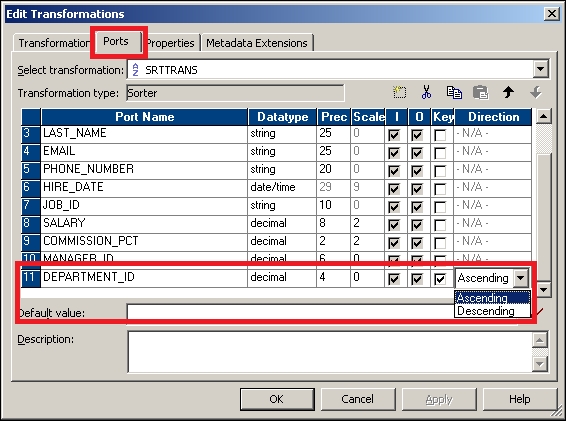Expand the DEPARTMENT_ID Direction dropdown arrow
Viewport: 566px width, 421px height.
click(521, 278)
